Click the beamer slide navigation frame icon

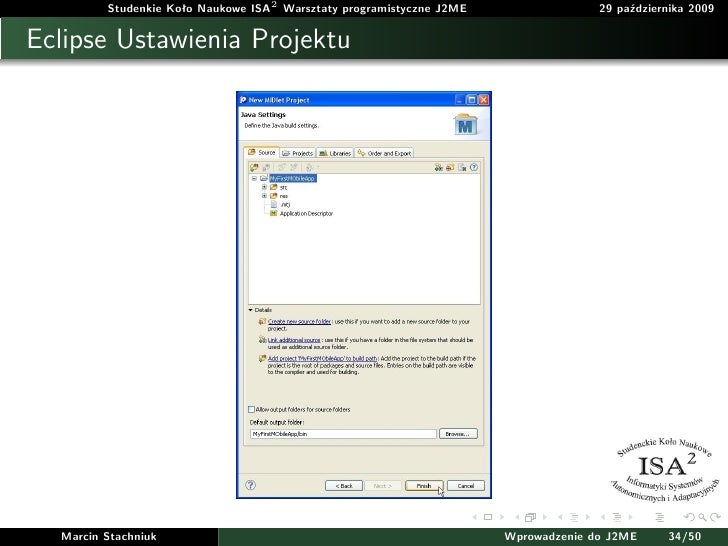[488, 517]
